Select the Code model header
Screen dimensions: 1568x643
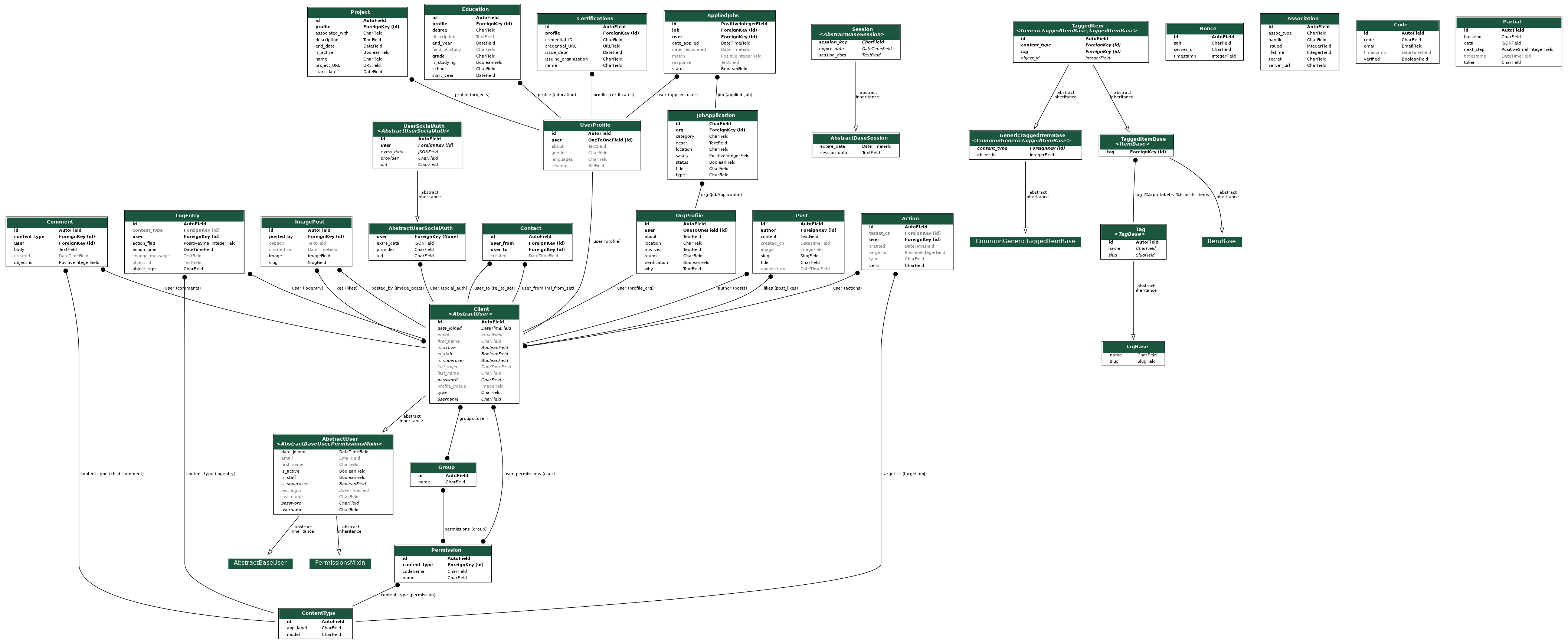(x=1398, y=25)
